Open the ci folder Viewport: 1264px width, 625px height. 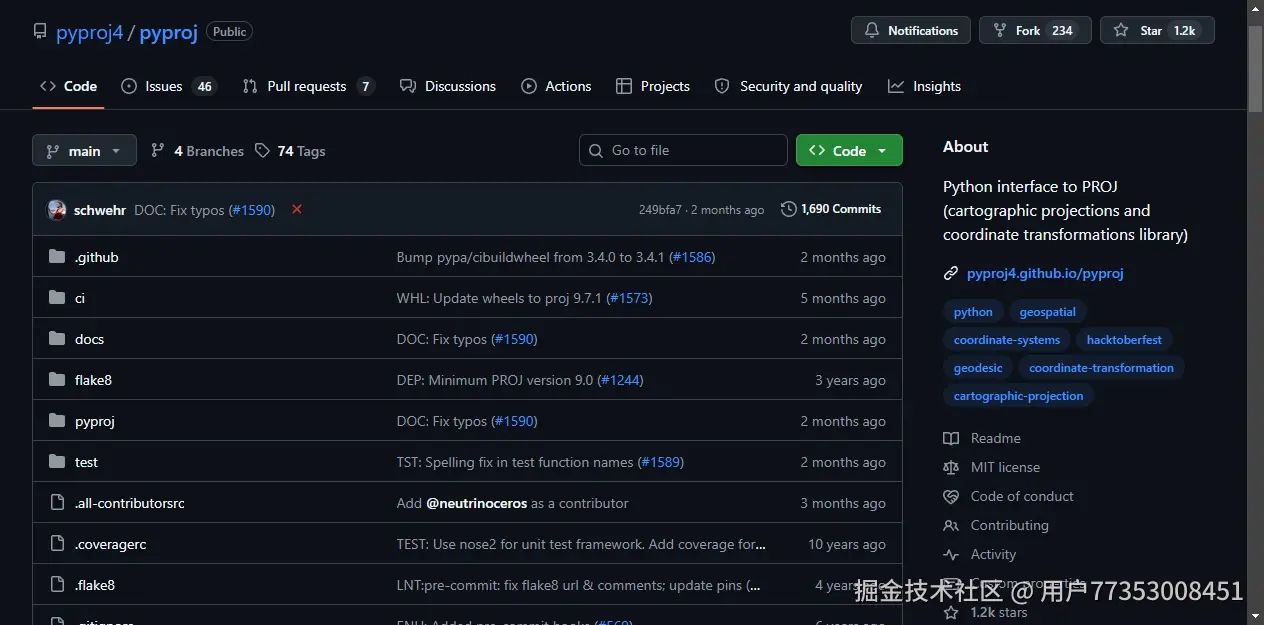pyautogui.click(x=80, y=298)
